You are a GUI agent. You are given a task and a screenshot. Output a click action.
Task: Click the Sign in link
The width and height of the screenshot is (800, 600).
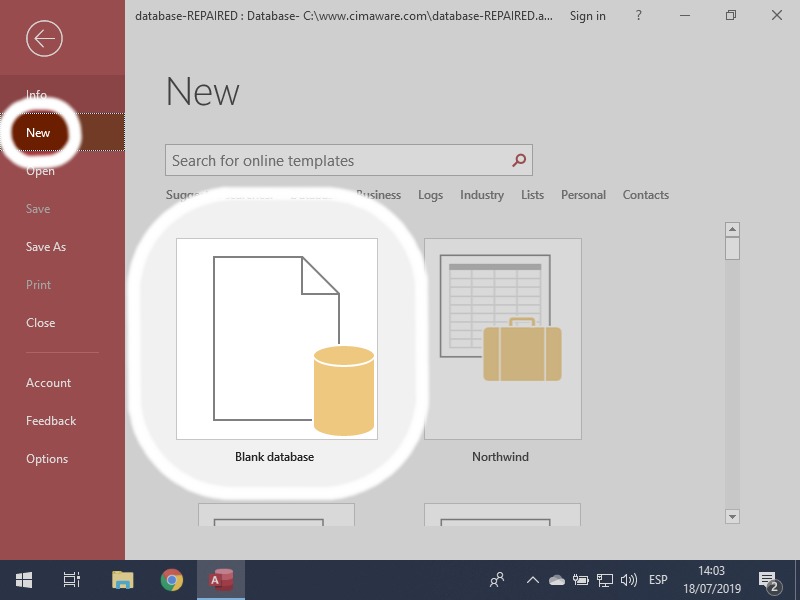pyautogui.click(x=587, y=16)
